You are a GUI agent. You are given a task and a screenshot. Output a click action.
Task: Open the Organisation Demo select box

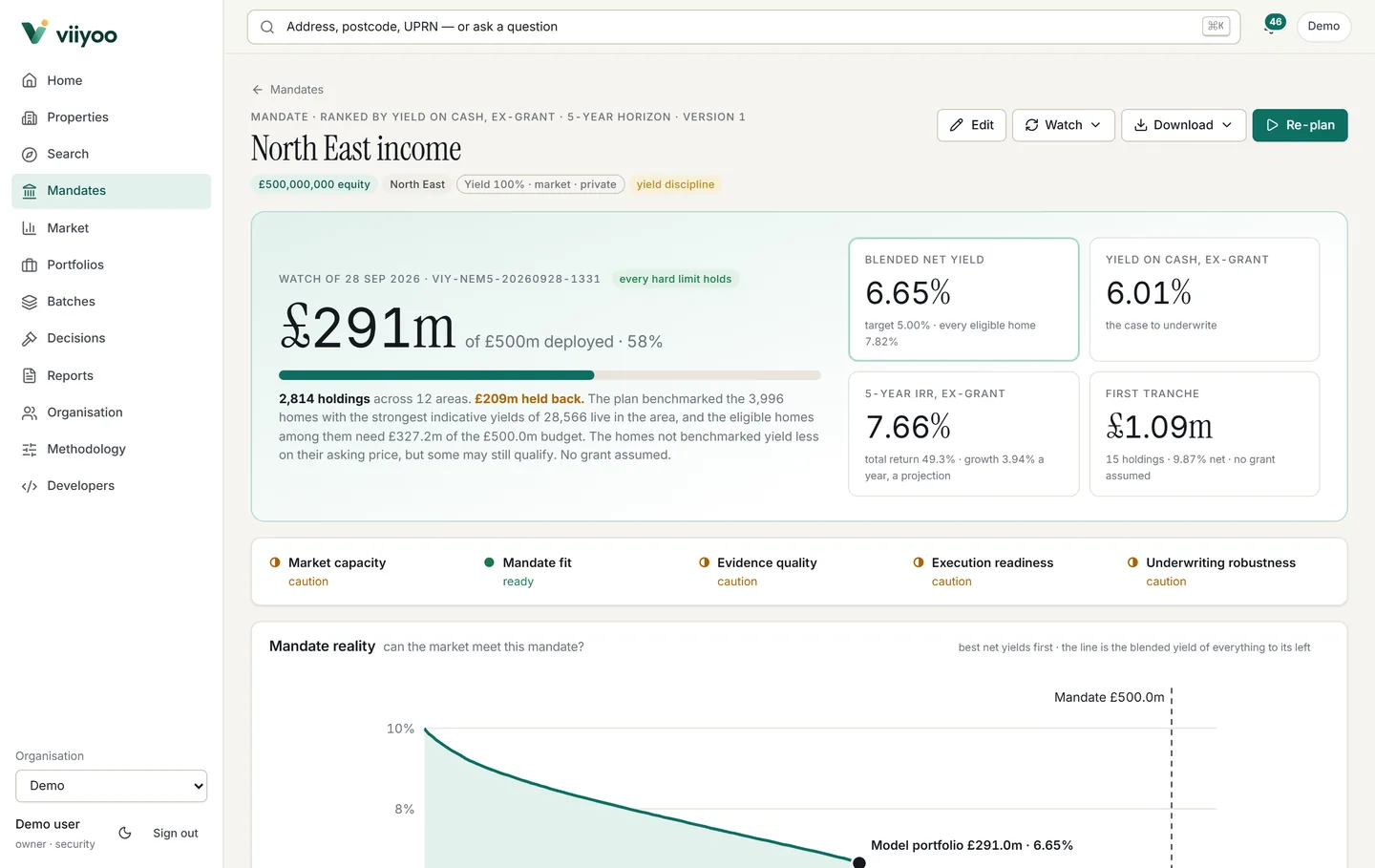pyautogui.click(x=112, y=786)
